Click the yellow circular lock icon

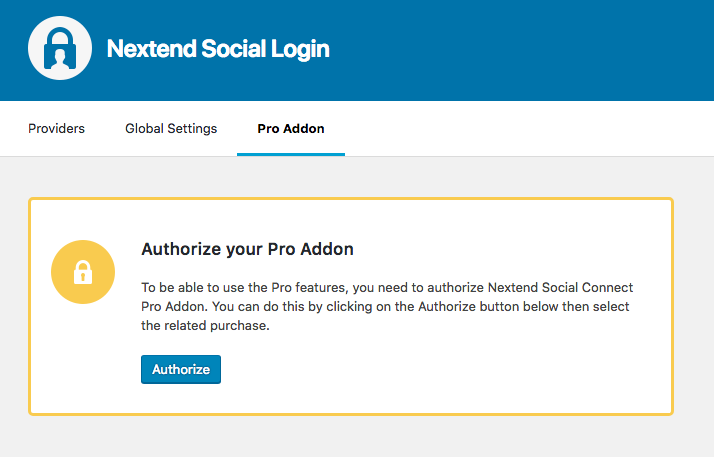tap(83, 271)
